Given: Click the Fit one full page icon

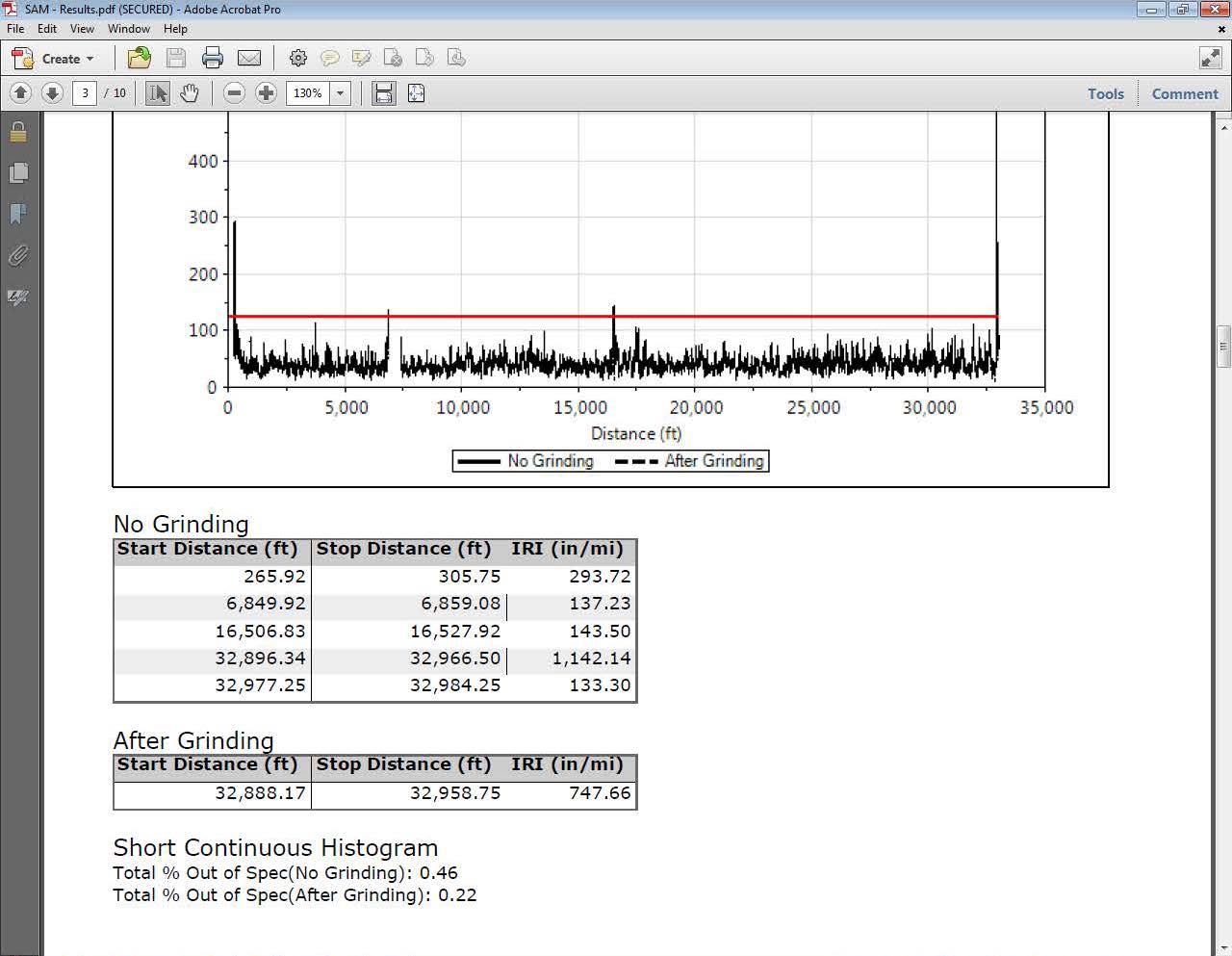Looking at the screenshot, I should [416, 93].
